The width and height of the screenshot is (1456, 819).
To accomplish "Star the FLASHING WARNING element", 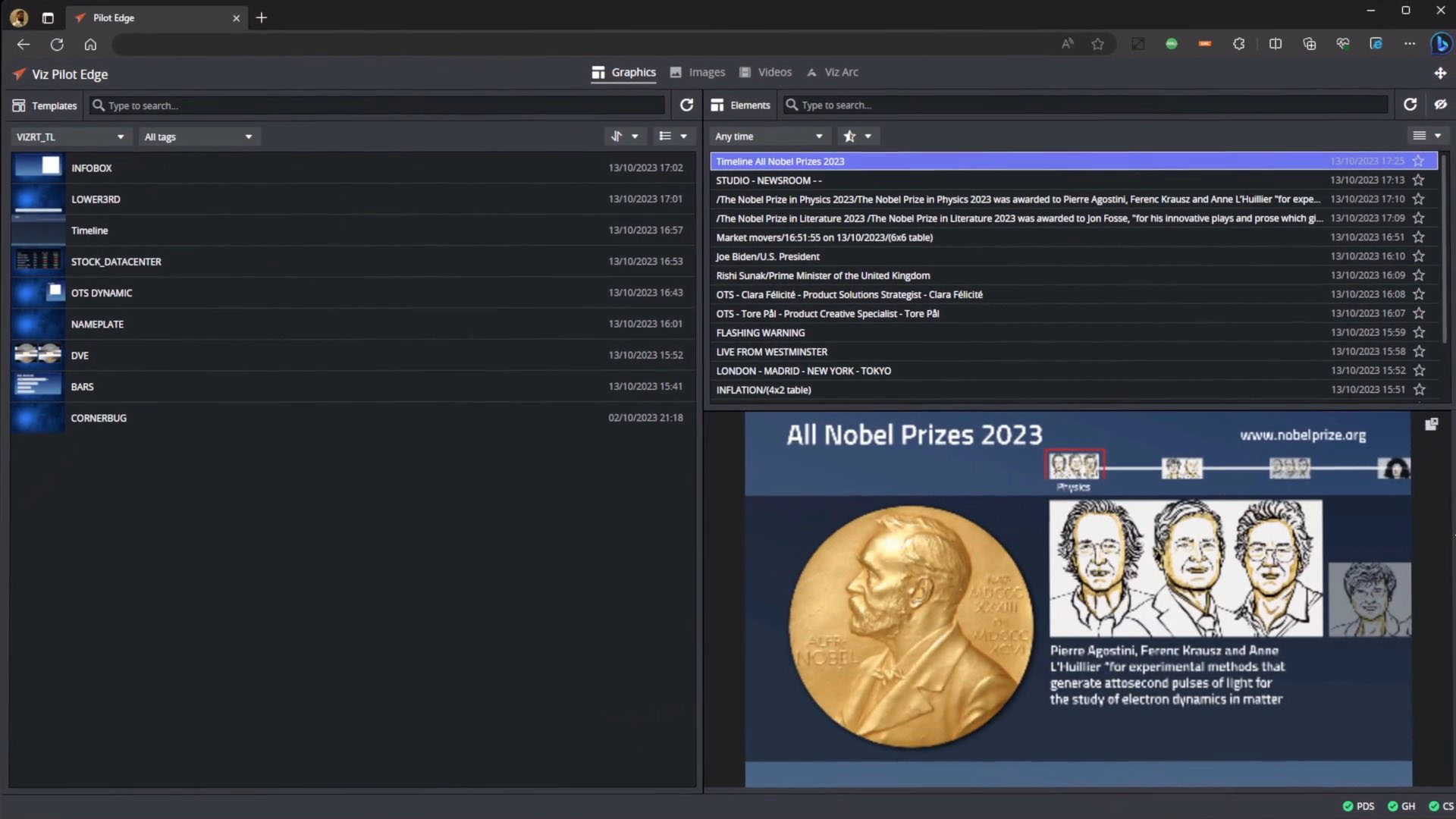I will point(1419,332).
